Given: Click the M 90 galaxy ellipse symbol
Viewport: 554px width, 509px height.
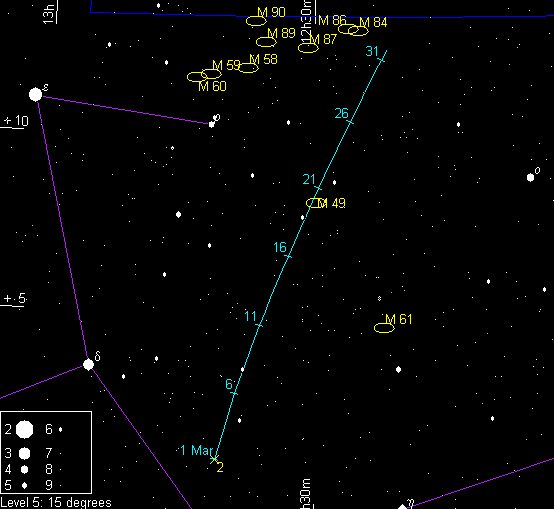Looking at the screenshot, I should point(257,21).
